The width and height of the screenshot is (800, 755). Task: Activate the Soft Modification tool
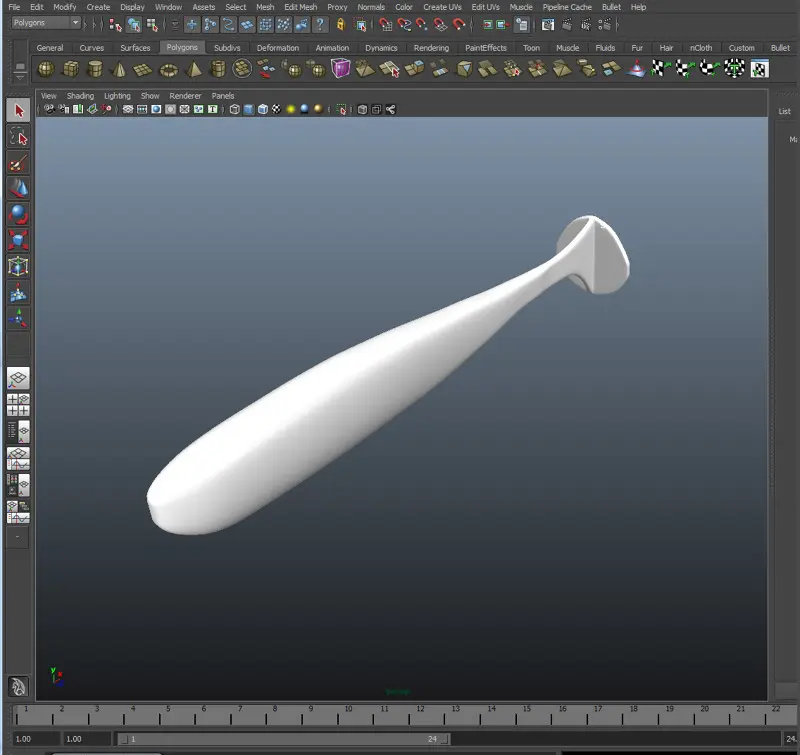click(x=18, y=292)
